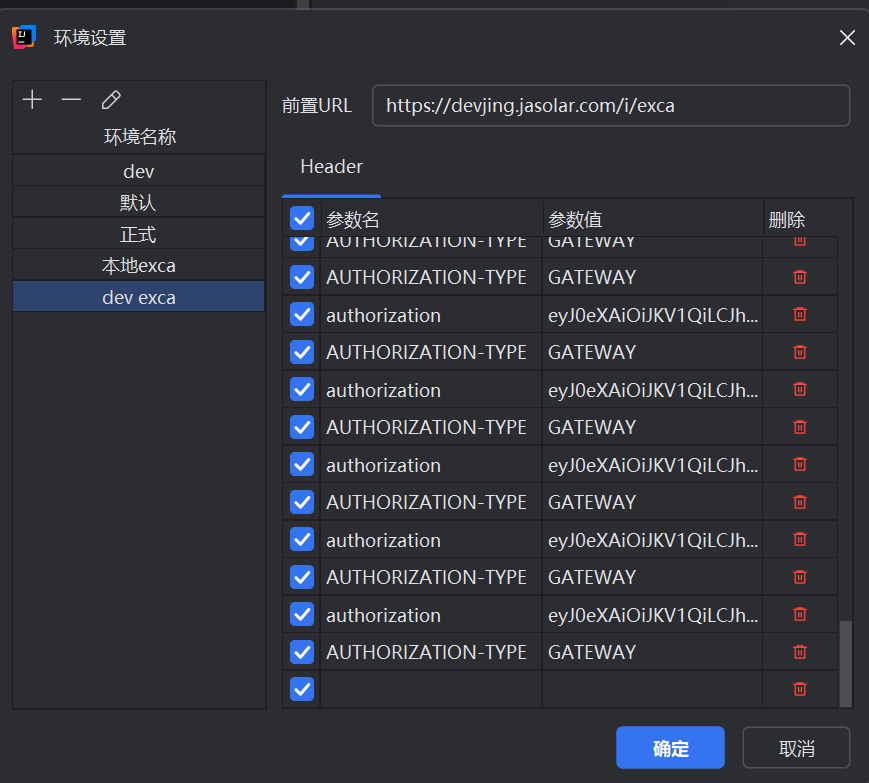Image resolution: width=869 pixels, height=783 pixels.
Task: Select the 本地exca environment
Action: 139,265
